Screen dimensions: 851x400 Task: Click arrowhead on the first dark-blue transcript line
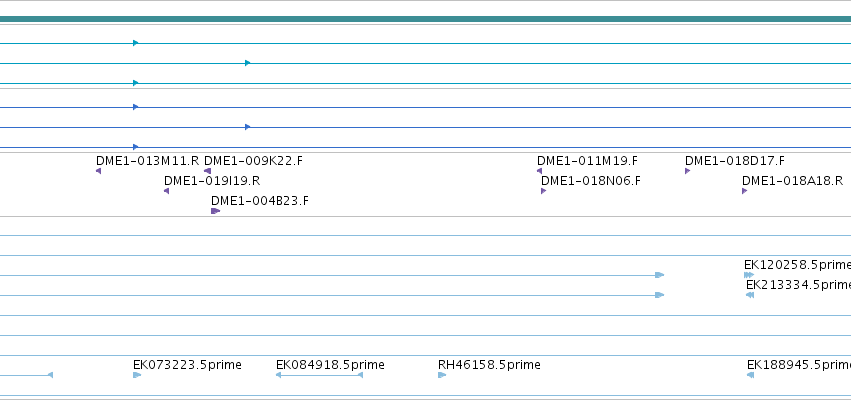point(136,107)
